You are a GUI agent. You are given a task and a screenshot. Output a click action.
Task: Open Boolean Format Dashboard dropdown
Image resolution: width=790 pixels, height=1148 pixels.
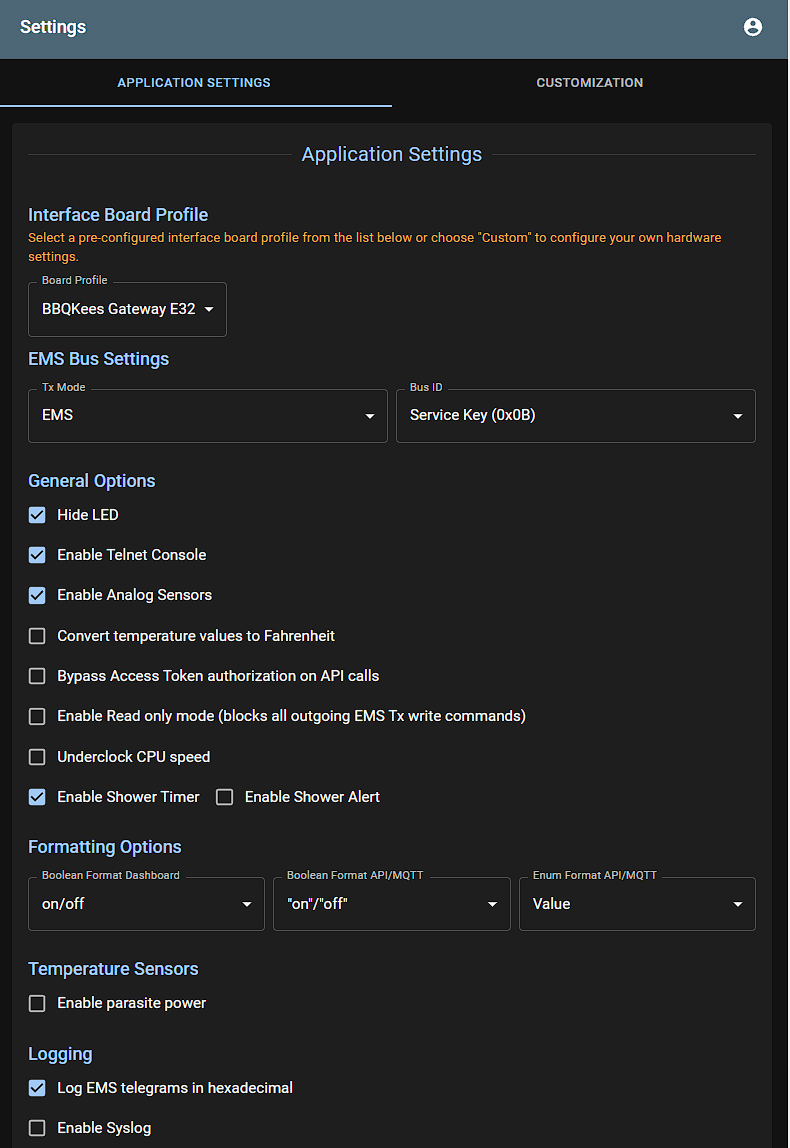pos(146,904)
